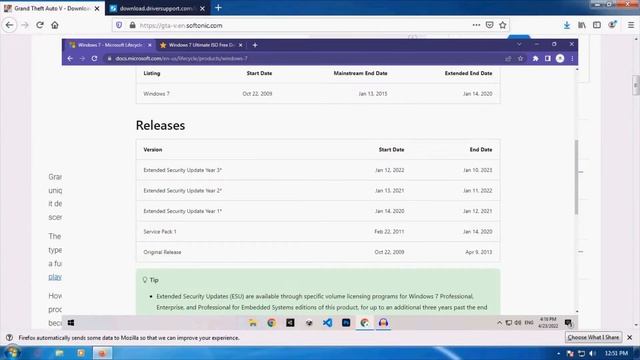Reload the Firefox page
The image size is (640, 360).
click(40, 25)
